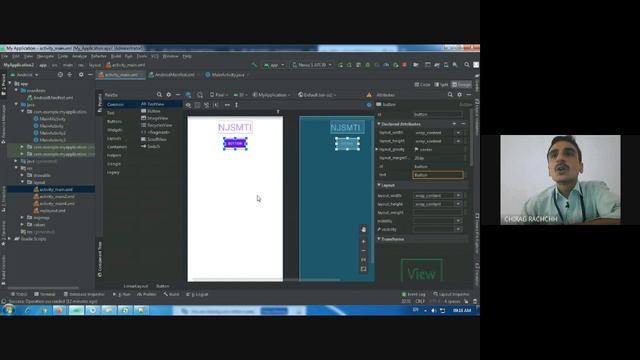Zoom in with the canvas plus icon
Screen dimensions: 640x360
pos(364,241)
